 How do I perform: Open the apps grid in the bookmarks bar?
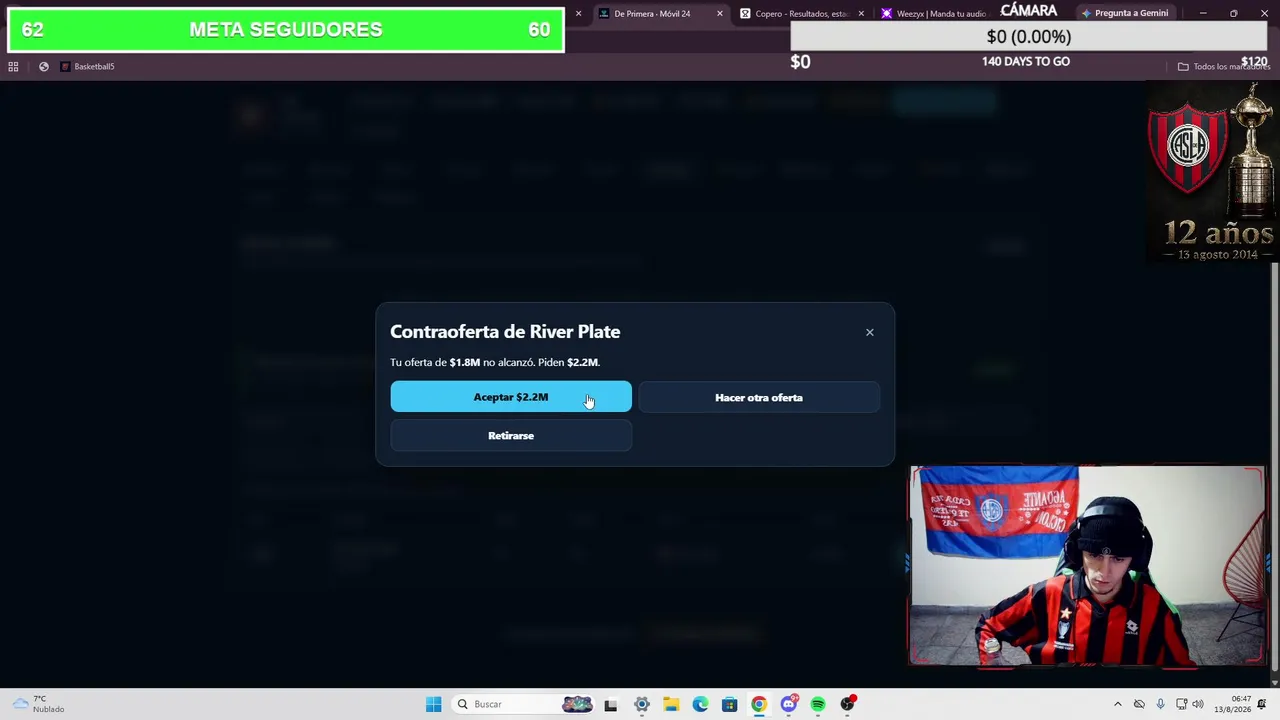13,67
